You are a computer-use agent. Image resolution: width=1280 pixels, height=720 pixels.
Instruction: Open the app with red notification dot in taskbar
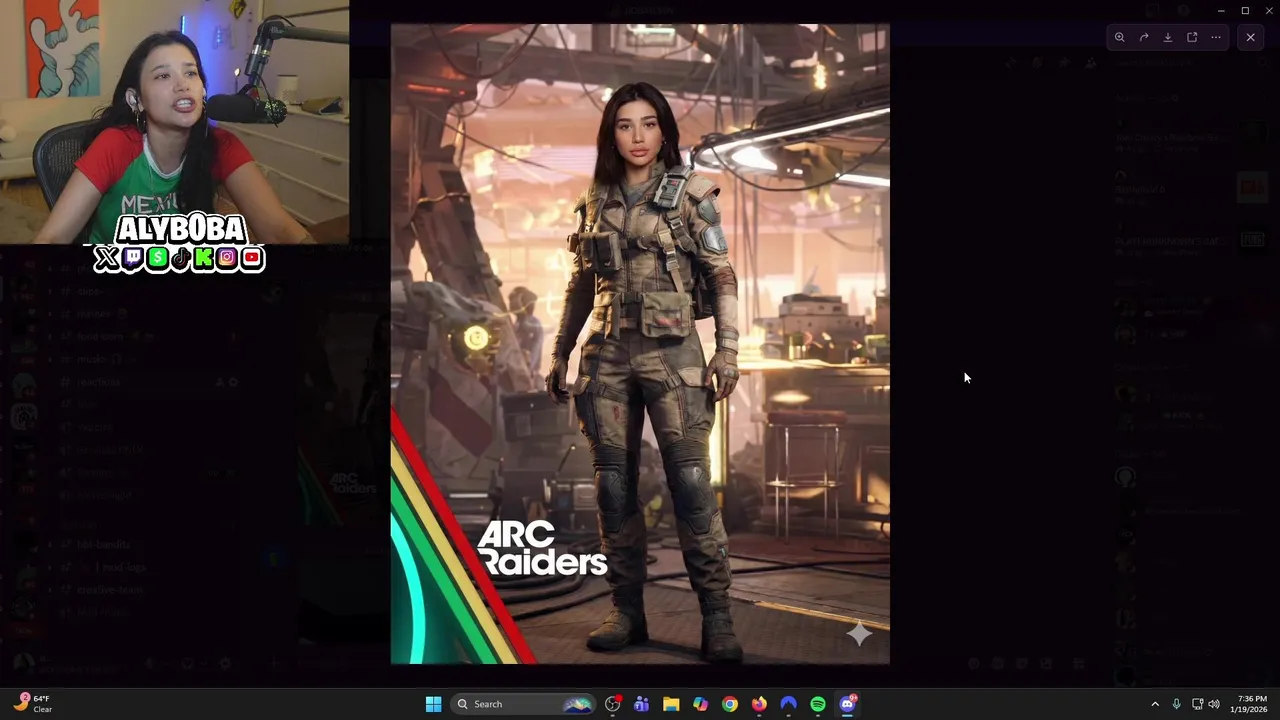[613, 704]
